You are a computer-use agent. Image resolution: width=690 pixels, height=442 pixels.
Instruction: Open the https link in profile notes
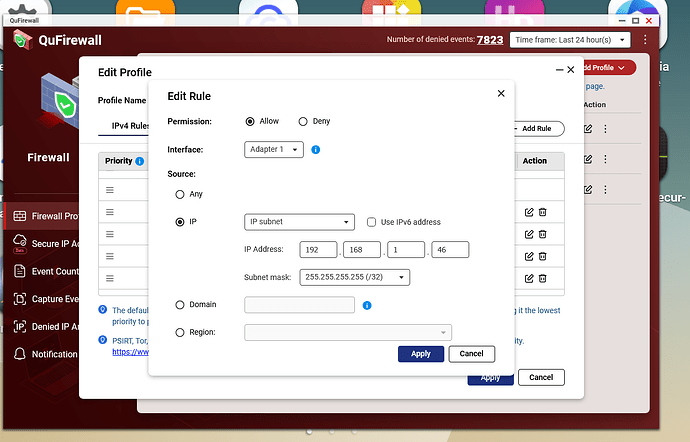click(130, 352)
